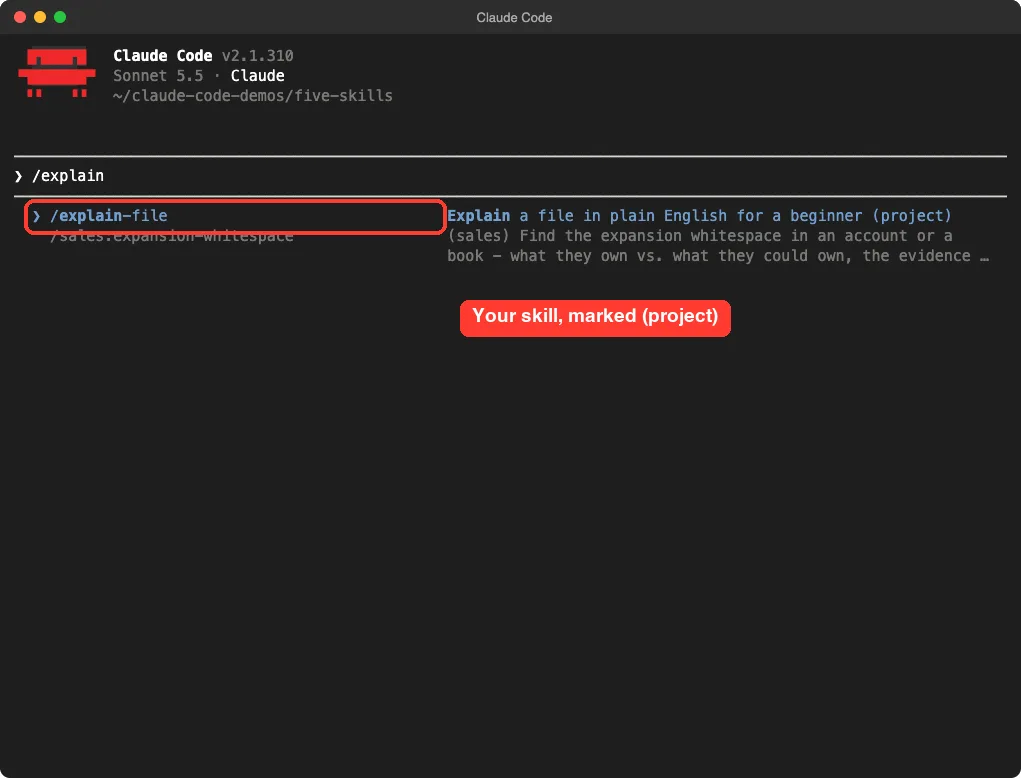The width and height of the screenshot is (1021, 778).
Task: Click the version text v2.1.310
Action: (258, 56)
